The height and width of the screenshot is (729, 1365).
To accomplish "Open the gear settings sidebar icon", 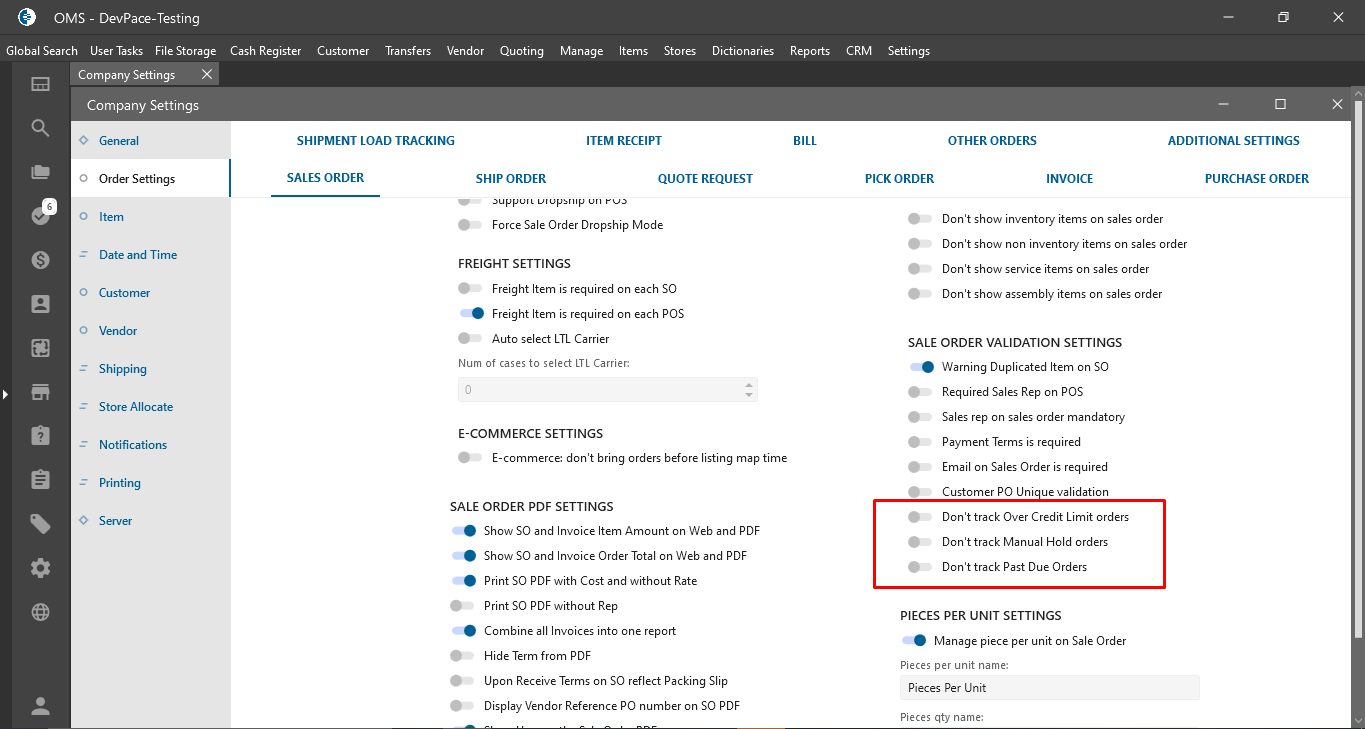I will click(40, 568).
